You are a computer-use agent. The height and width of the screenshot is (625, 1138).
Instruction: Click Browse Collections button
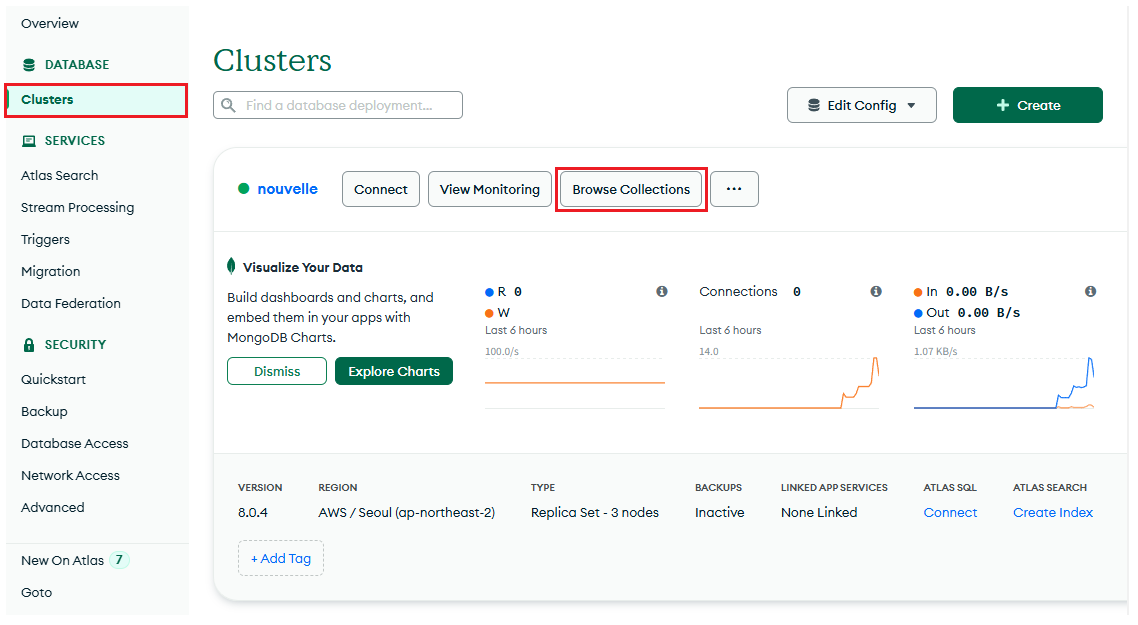(631, 189)
